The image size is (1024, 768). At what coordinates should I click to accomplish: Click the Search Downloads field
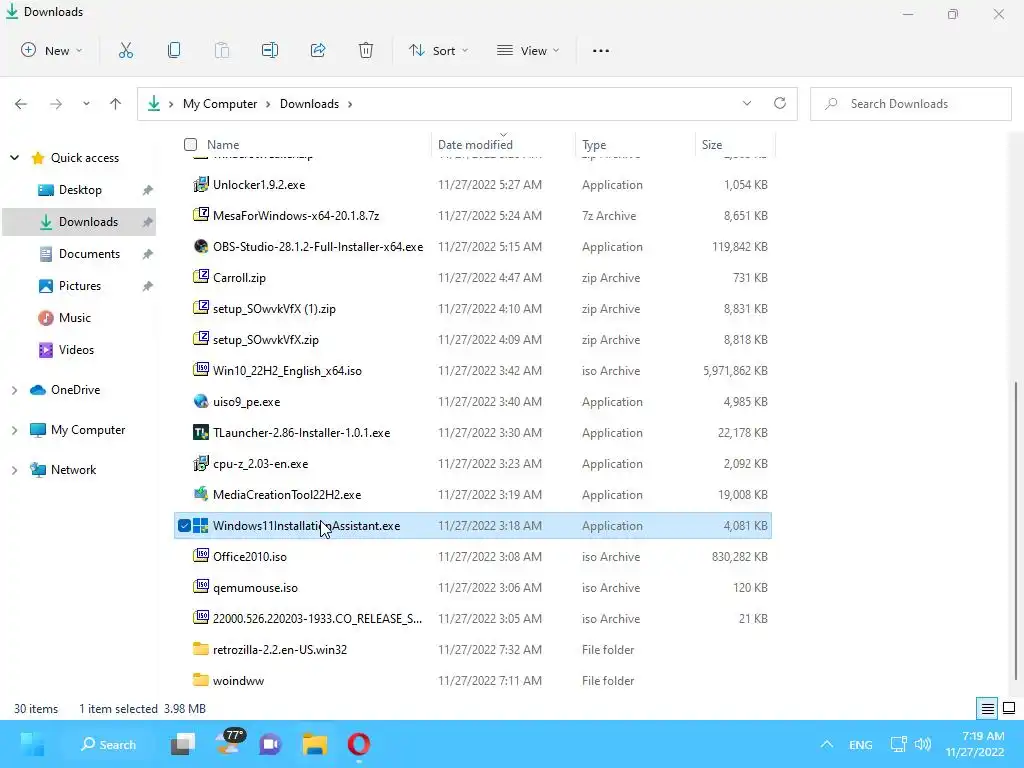click(911, 104)
